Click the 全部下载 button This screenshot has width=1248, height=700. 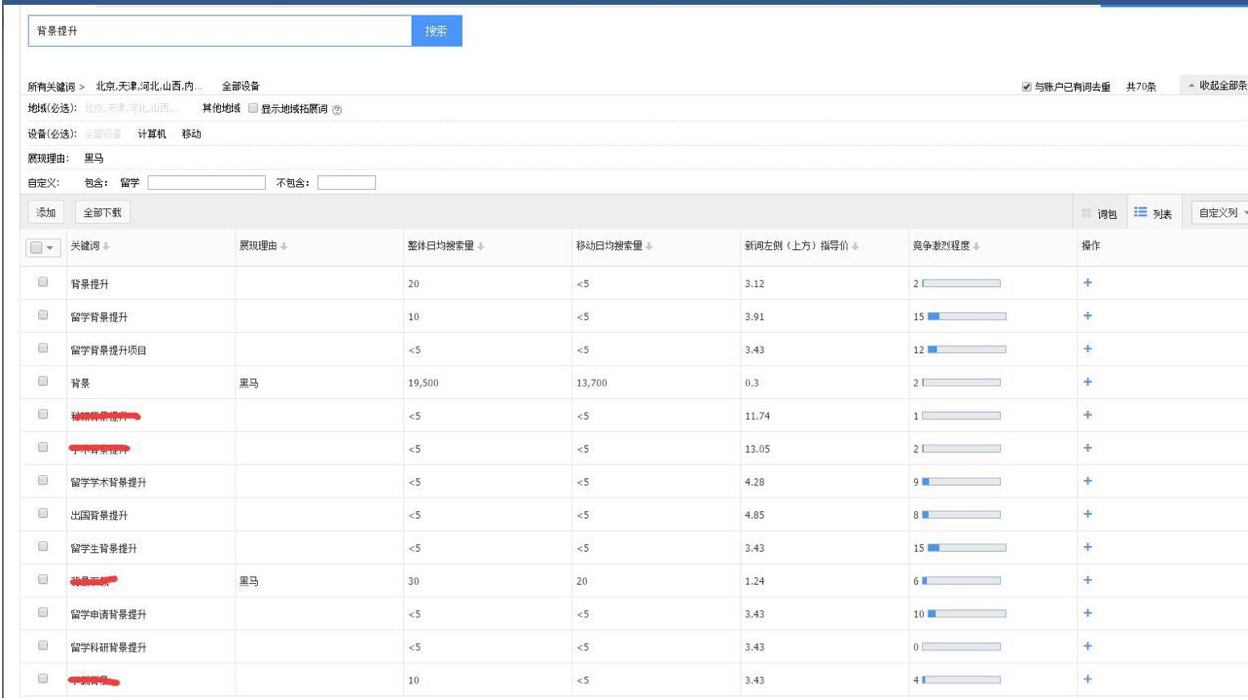102,212
